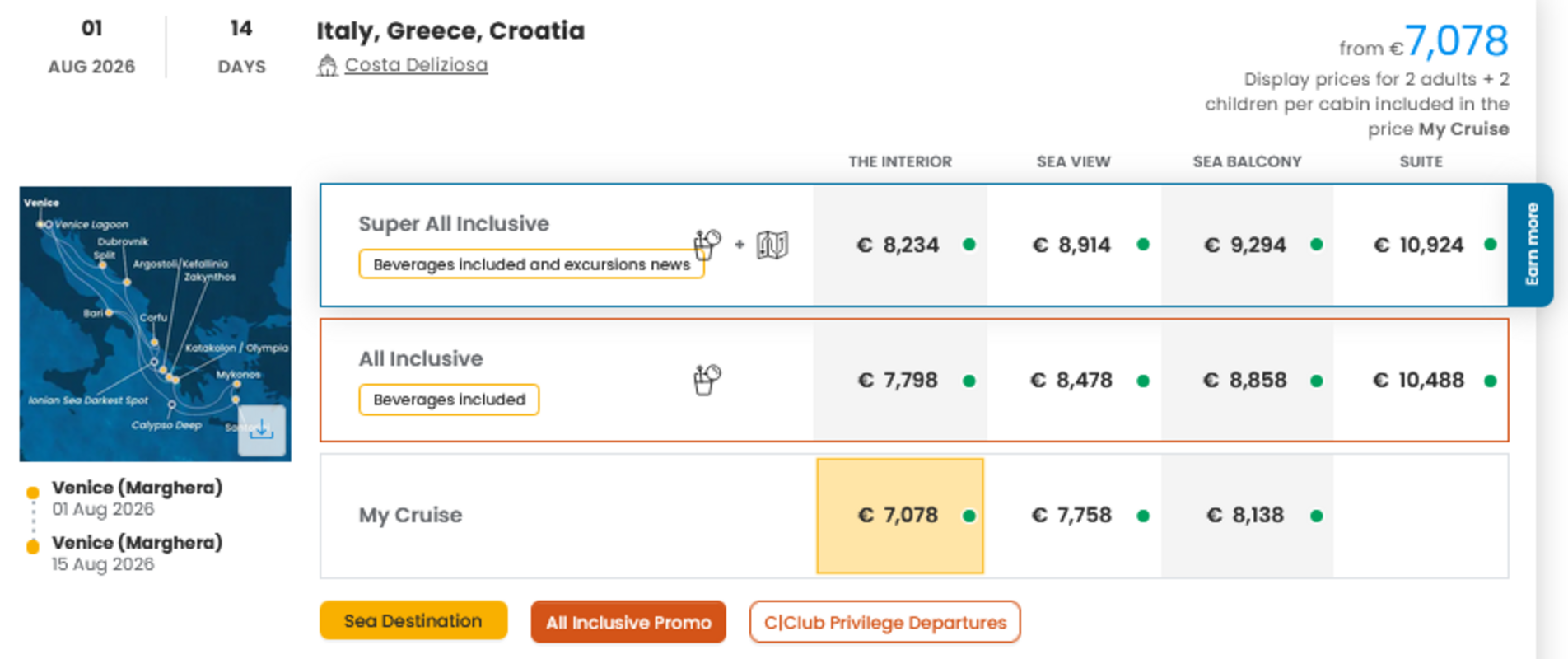
Task: Select My Cruise sea view € 7,758
Action: coord(1071,516)
